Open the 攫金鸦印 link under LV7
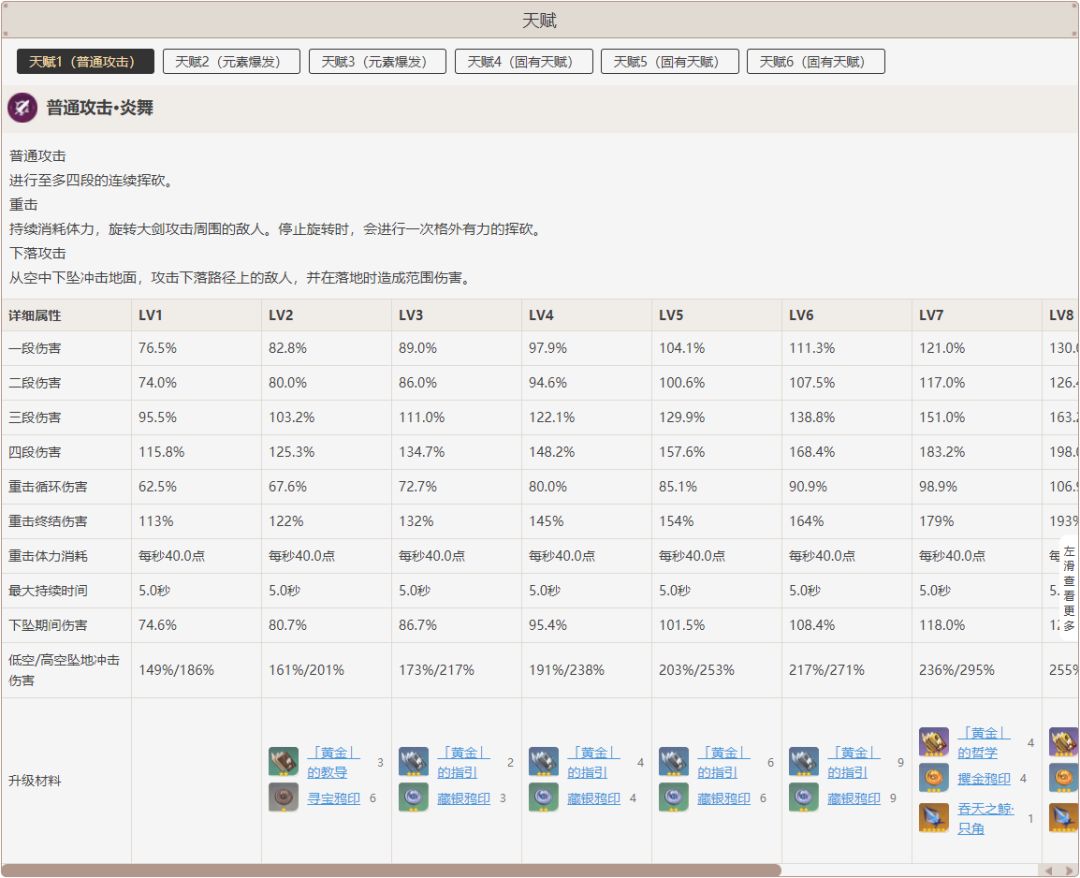Viewport: 1080px width, 878px height. (984, 779)
